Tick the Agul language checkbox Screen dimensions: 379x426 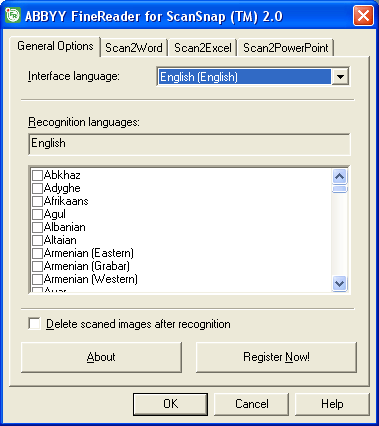[x=37, y=214]
